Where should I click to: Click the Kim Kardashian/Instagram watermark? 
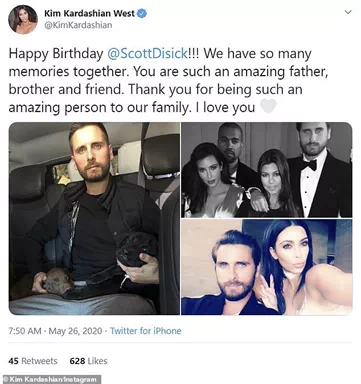[52, 379]
